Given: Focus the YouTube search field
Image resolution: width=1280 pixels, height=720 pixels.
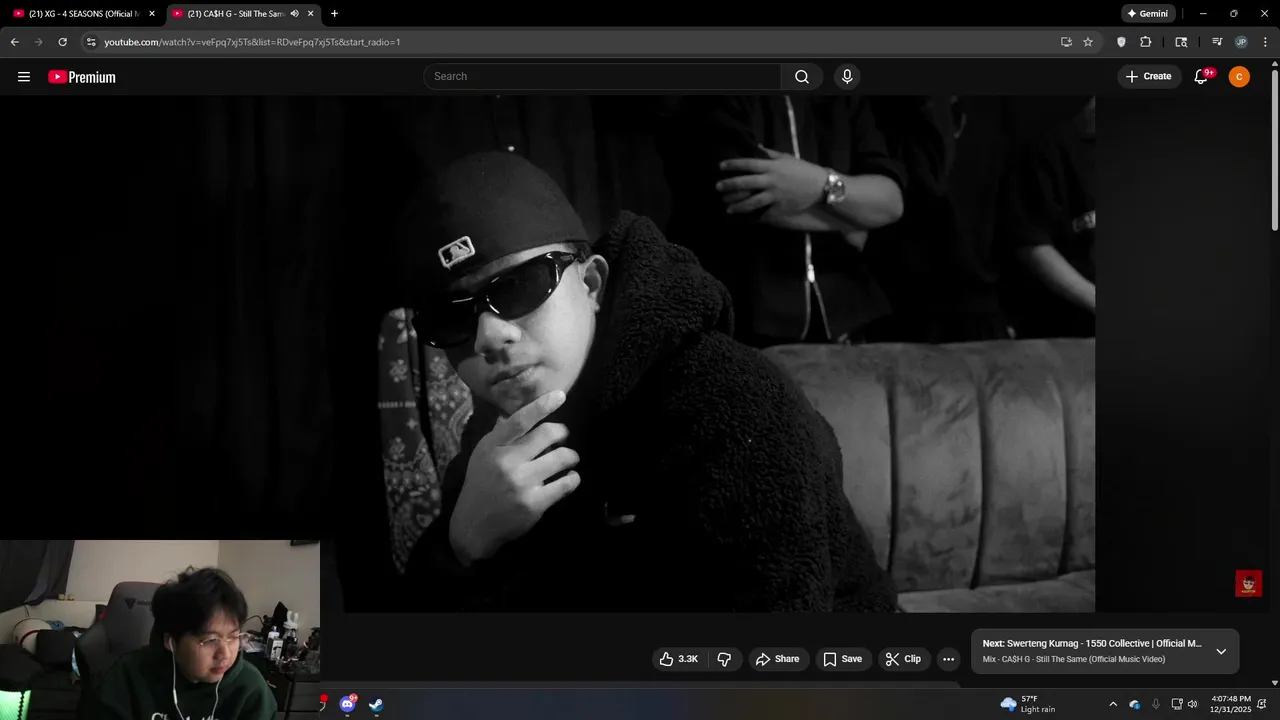Looking at the screenshot, I should (x=603, y=77).
